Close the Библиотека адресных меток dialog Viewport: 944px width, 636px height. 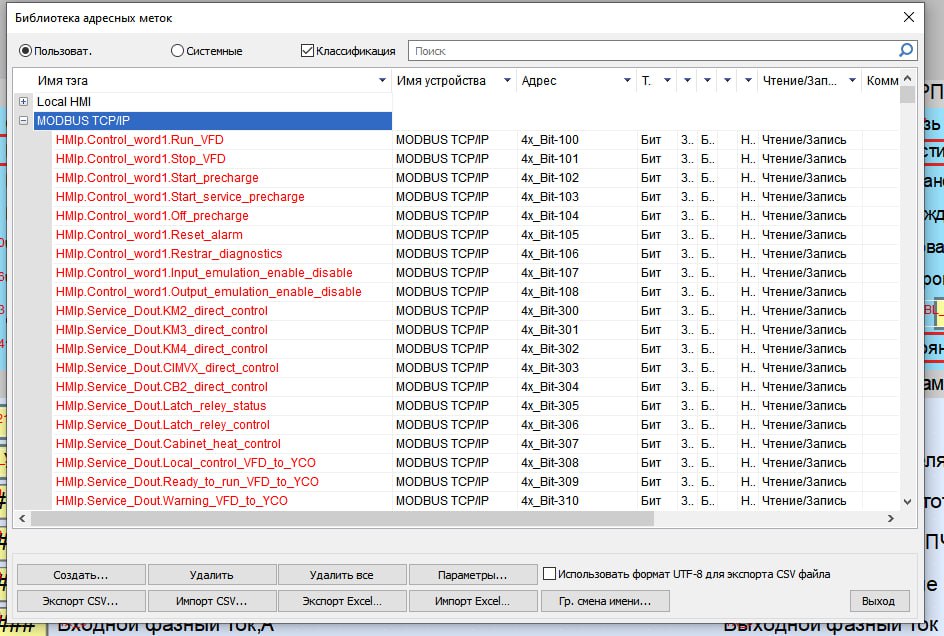pyautogui.click(x=908, y=17)
